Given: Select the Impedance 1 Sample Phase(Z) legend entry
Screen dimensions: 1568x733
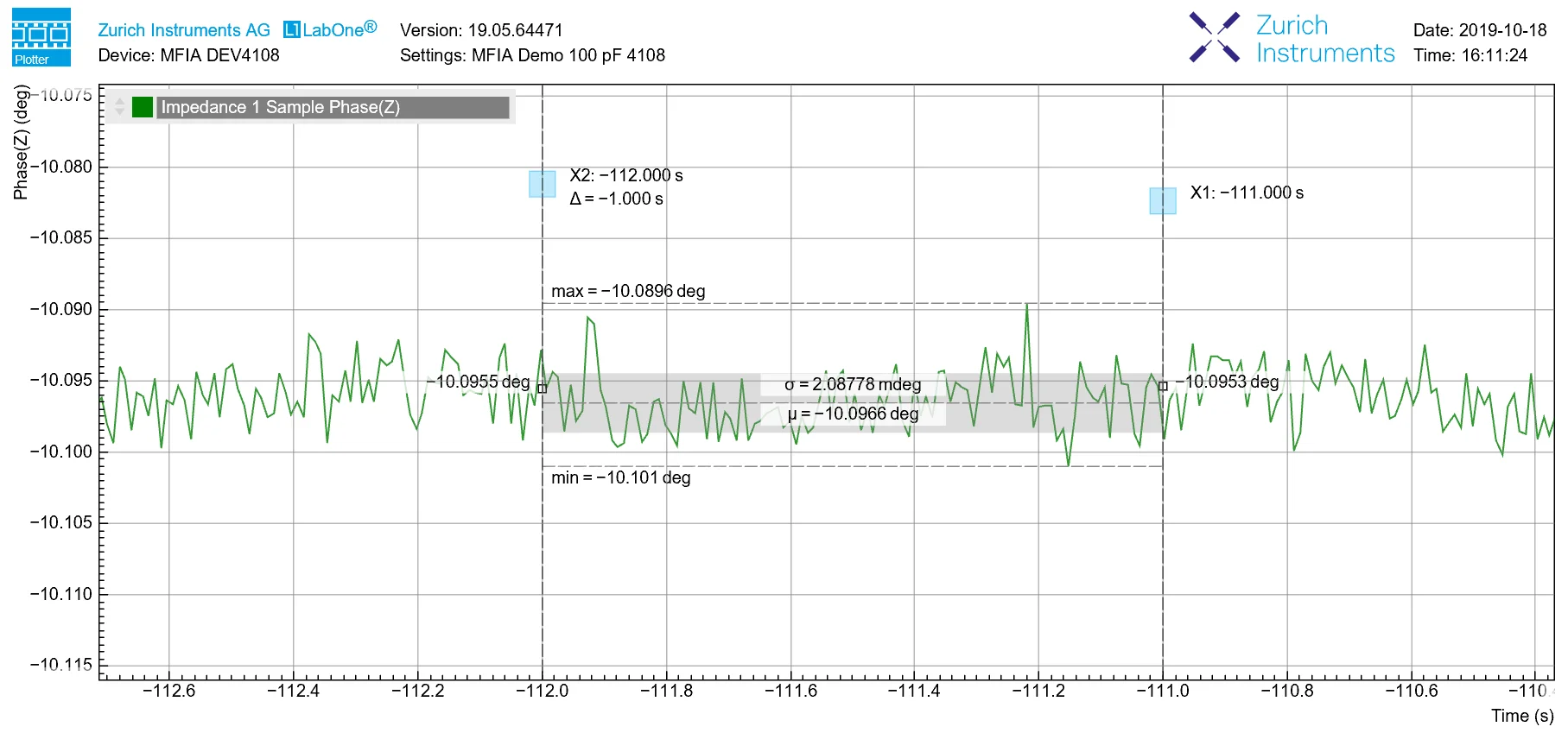Looking at the screenshot, I should [x=333, y=107].
